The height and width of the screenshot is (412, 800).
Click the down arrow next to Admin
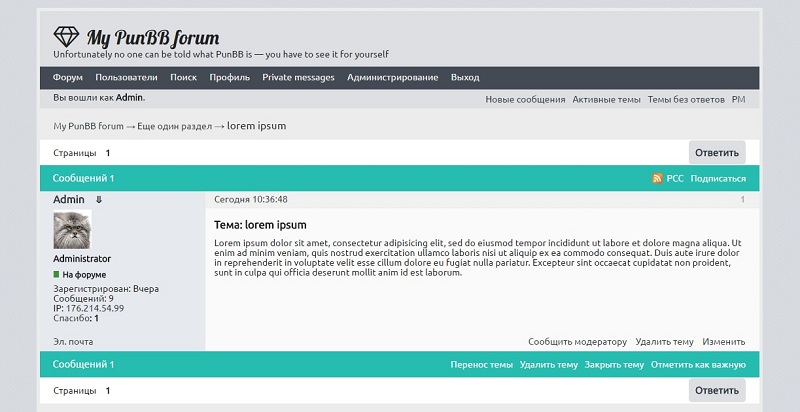tap(99, 200)
